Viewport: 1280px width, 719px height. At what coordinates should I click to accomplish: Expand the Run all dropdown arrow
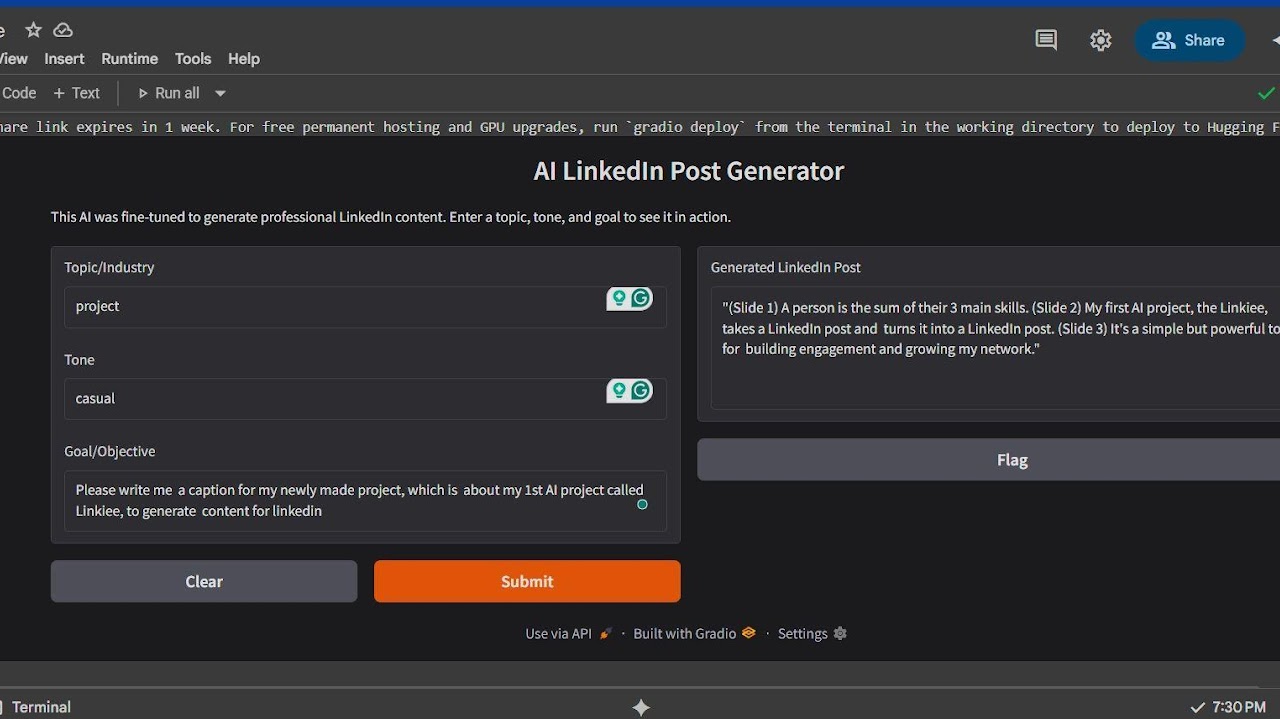(x=220, y=93)
